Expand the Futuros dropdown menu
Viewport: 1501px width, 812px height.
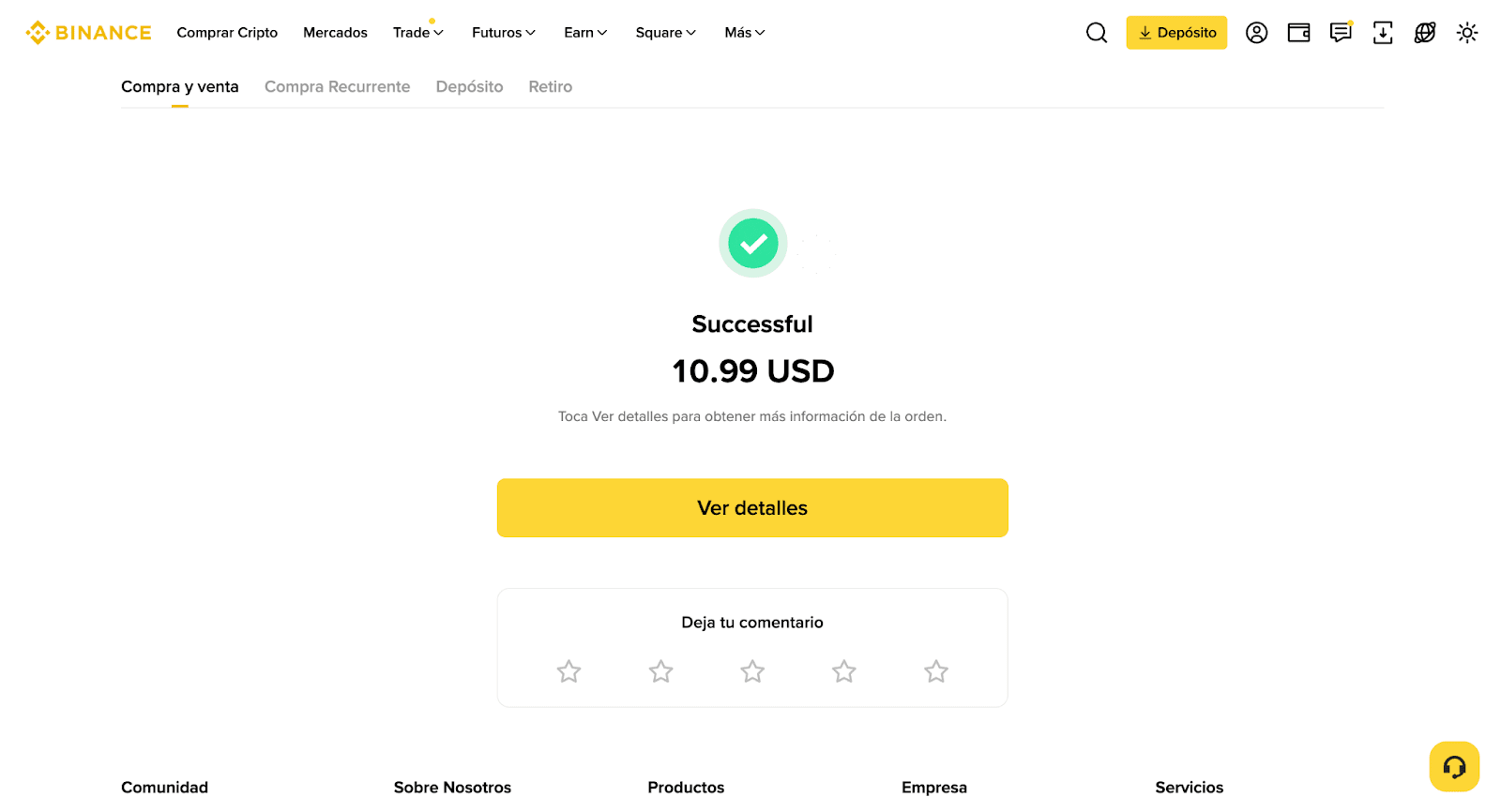[504, 33]
